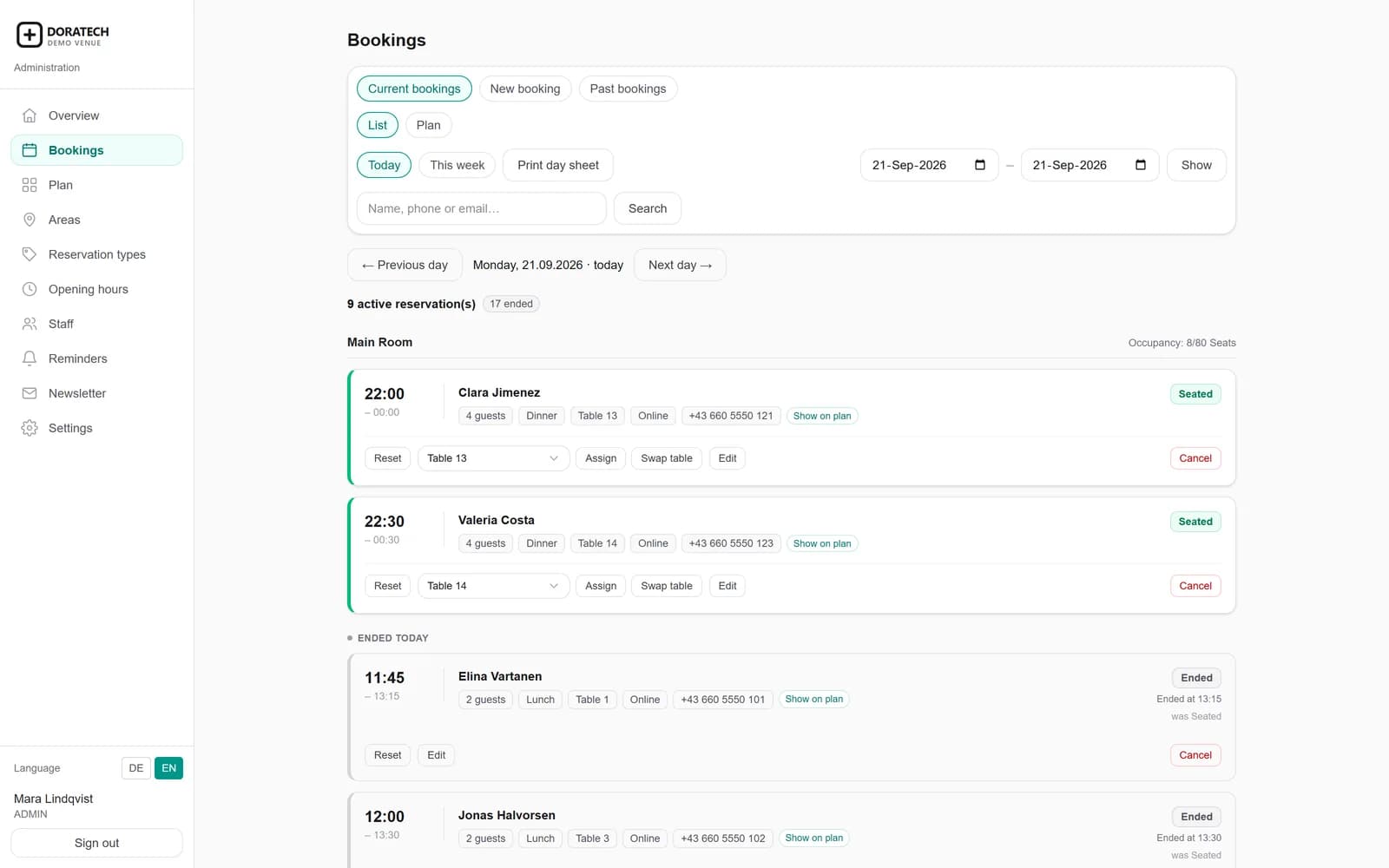Cancel Clara Jimenez's reservation
Image resolution: width=1389 pixels, height=868 pixels.
pos(1195,458)
